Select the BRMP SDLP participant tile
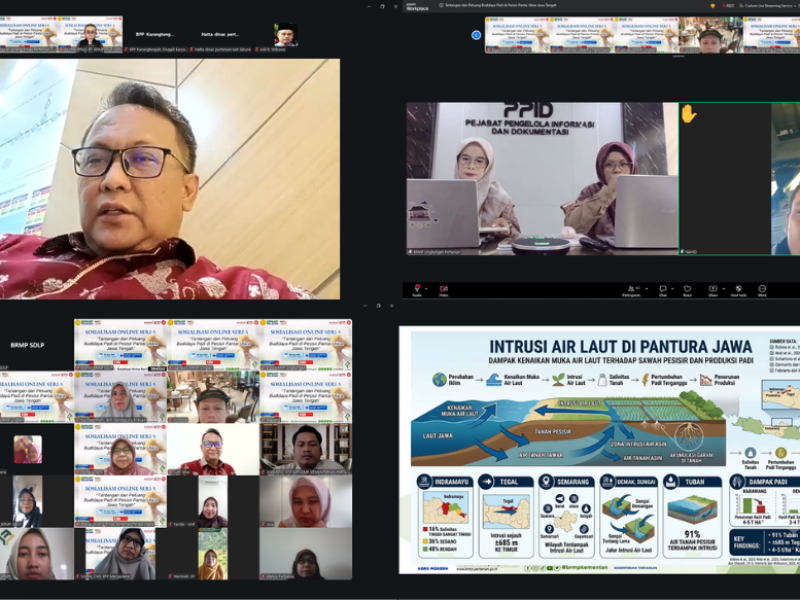800x600 pixels. tap(37, 345)
